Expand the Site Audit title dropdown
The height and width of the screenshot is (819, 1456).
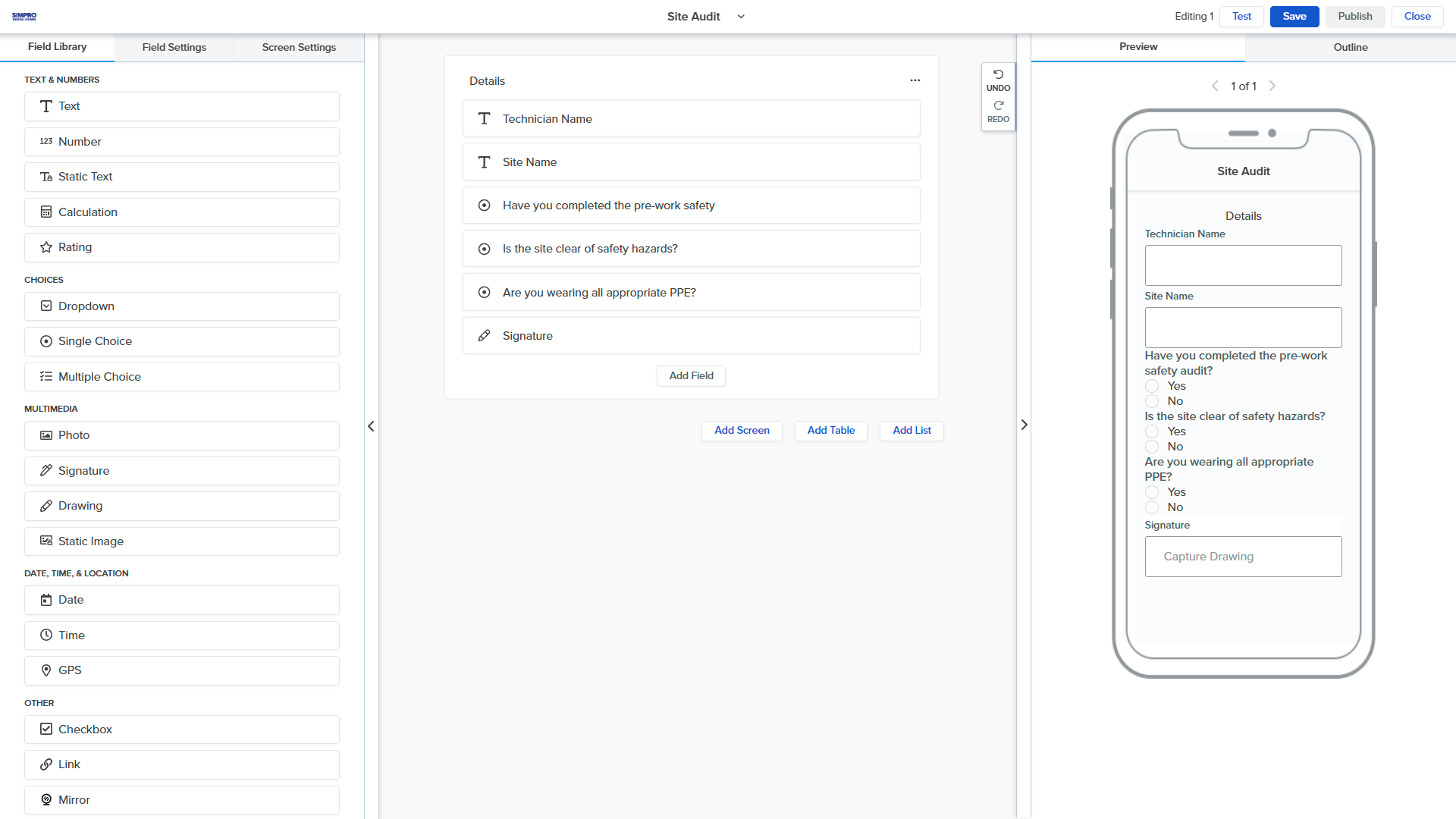741,17
